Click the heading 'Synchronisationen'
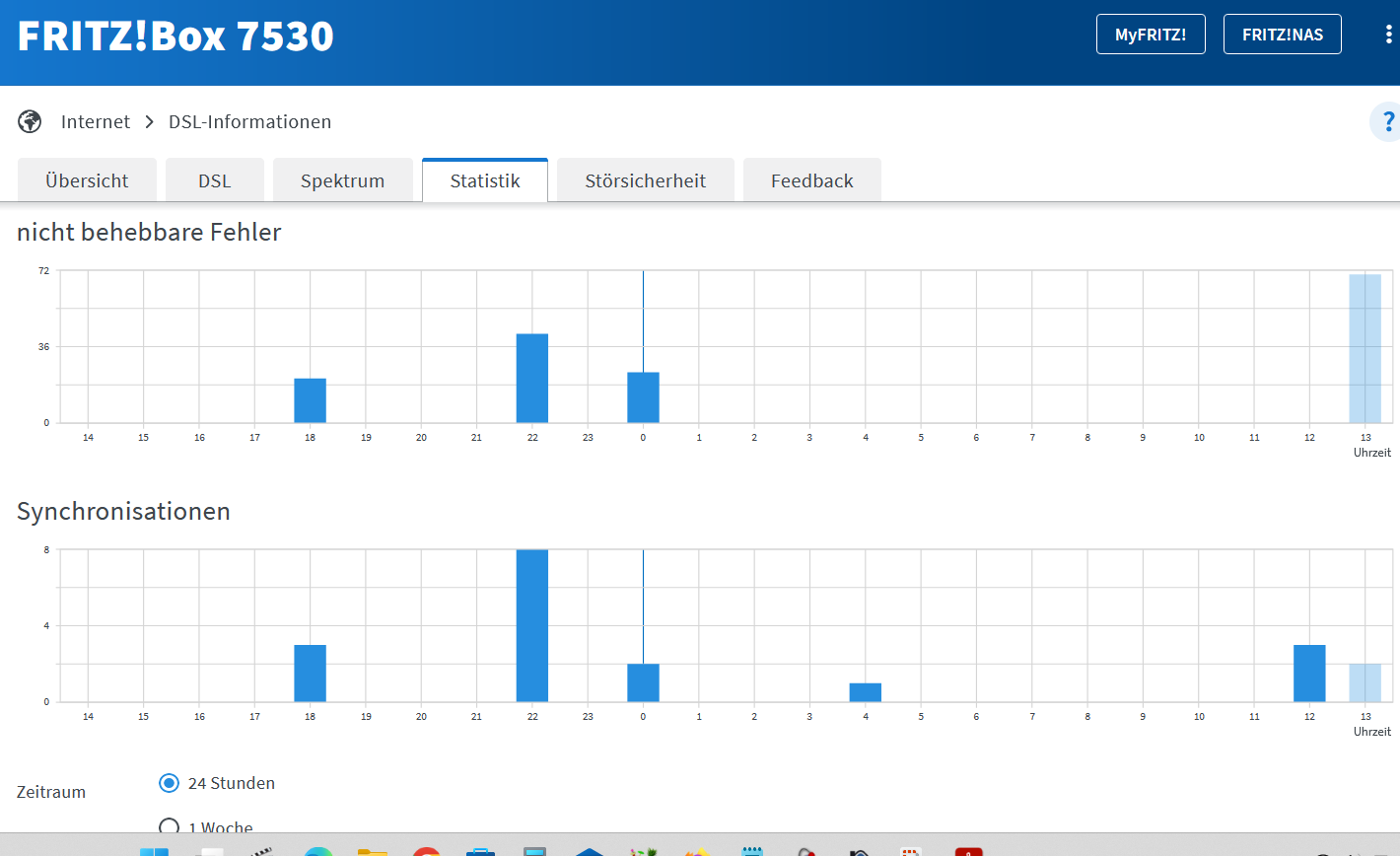1400x856 pixels. [x=123, y=511]
